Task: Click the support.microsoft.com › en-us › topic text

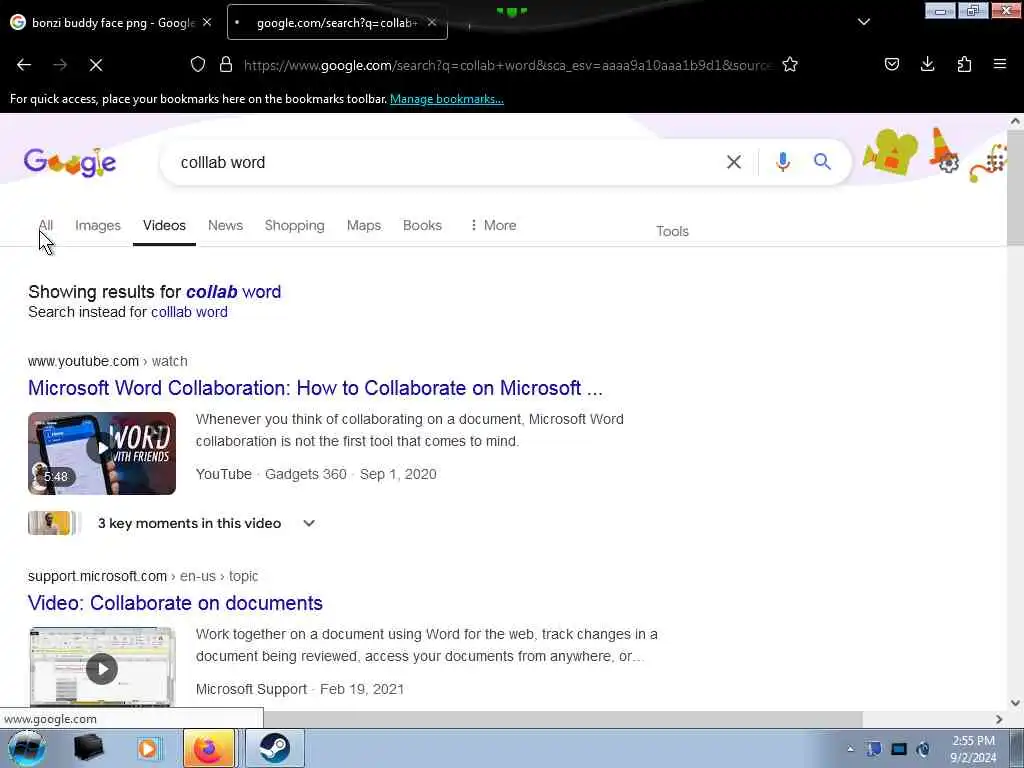Action: tap(143, 576)
